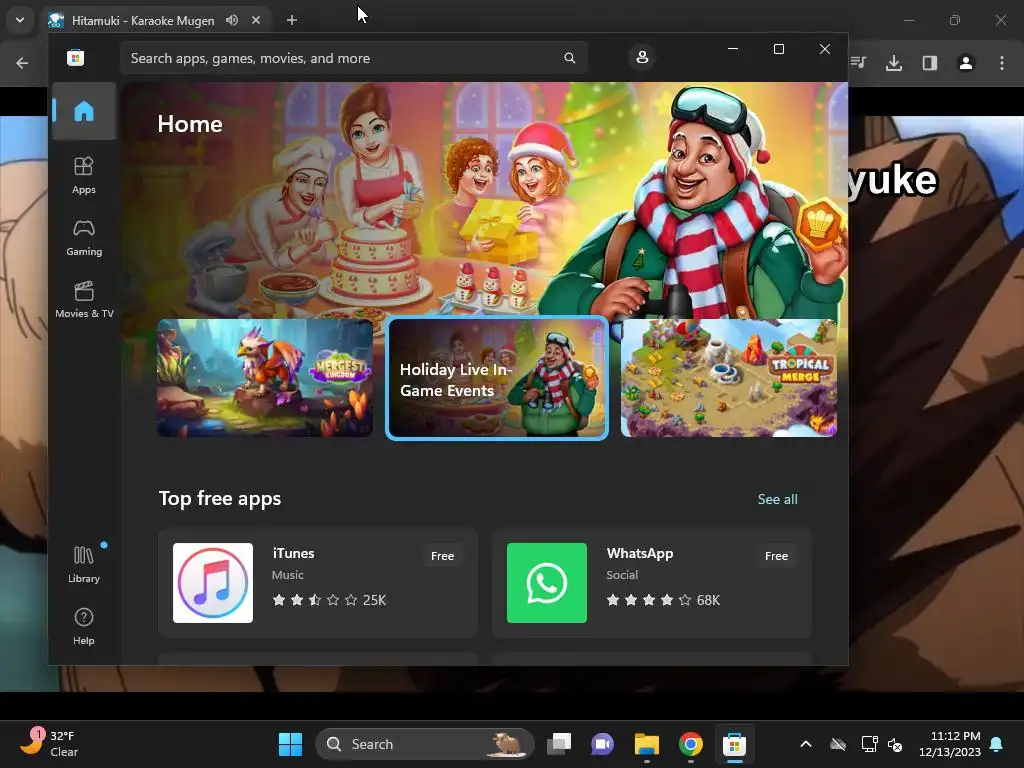Open browser media control icon
1024x768 pixels.
[x=859, y=63]
